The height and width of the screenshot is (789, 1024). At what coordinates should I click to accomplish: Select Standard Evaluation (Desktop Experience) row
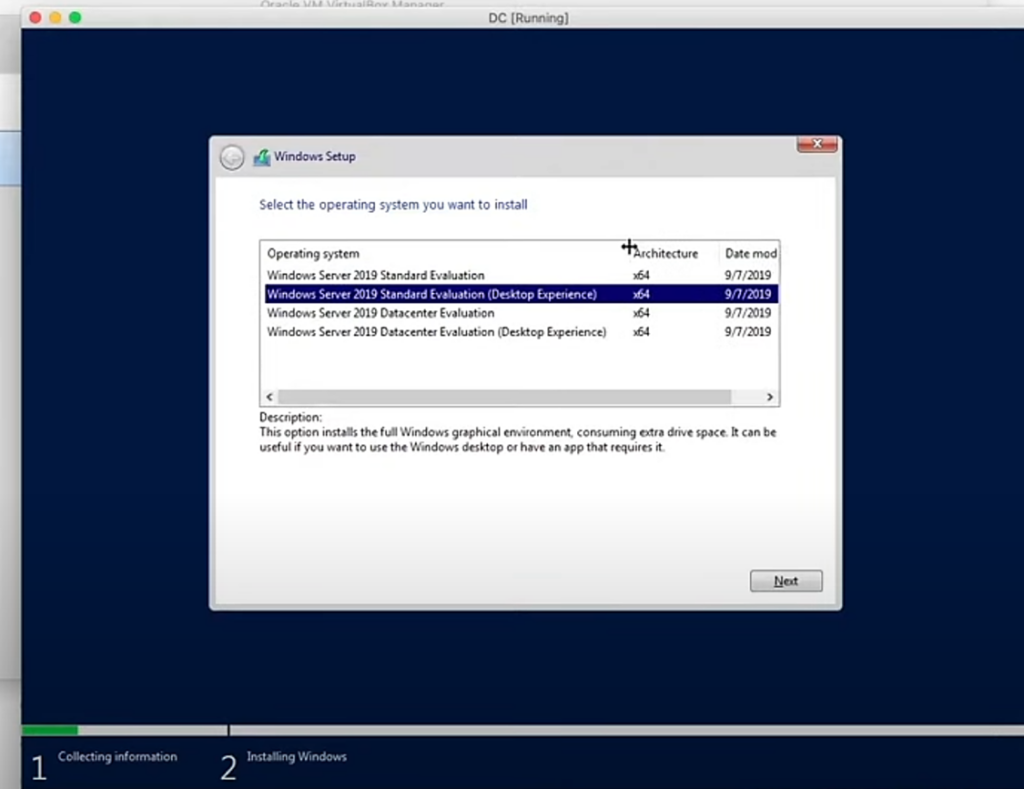pos(431,294)
